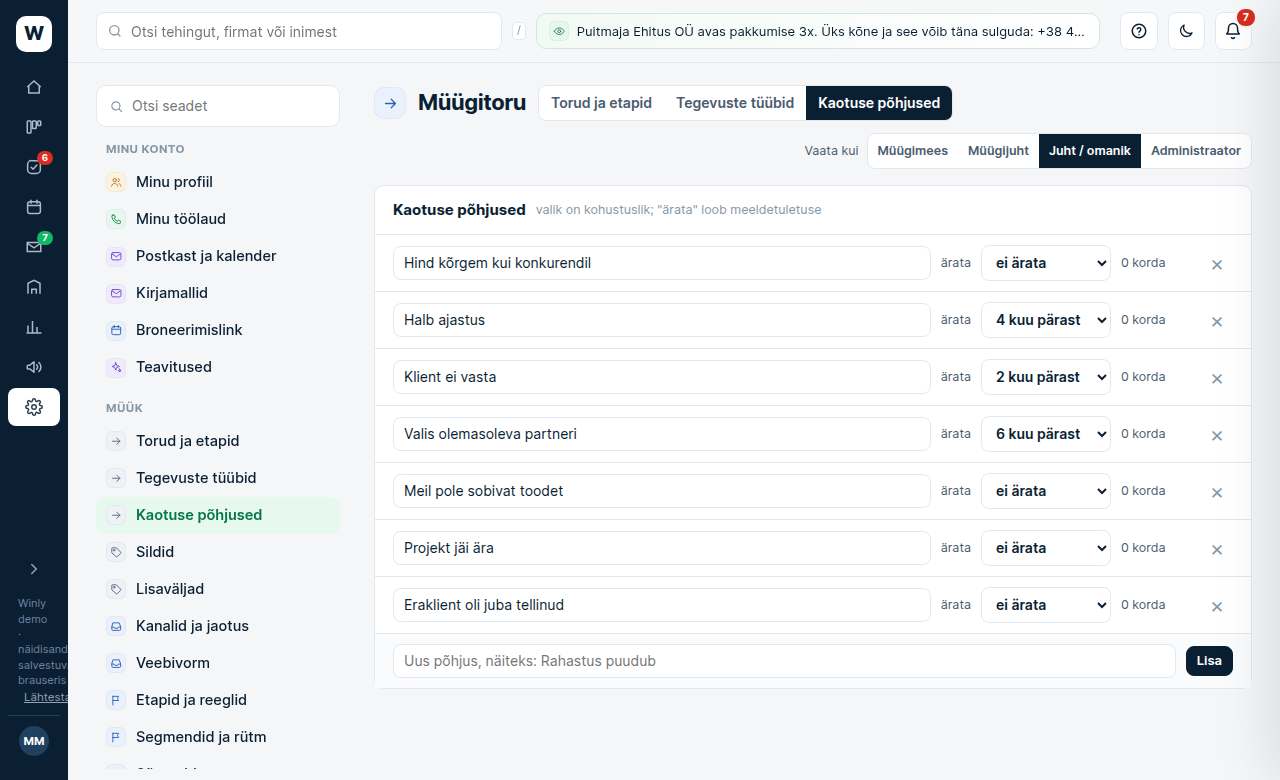Switch to the 'Tegevuste tüübid' tab

735,103
